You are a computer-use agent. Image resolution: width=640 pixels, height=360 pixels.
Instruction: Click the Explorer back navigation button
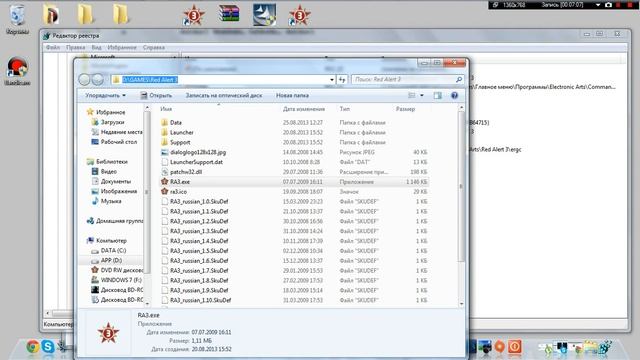click(x=84, y=80)
